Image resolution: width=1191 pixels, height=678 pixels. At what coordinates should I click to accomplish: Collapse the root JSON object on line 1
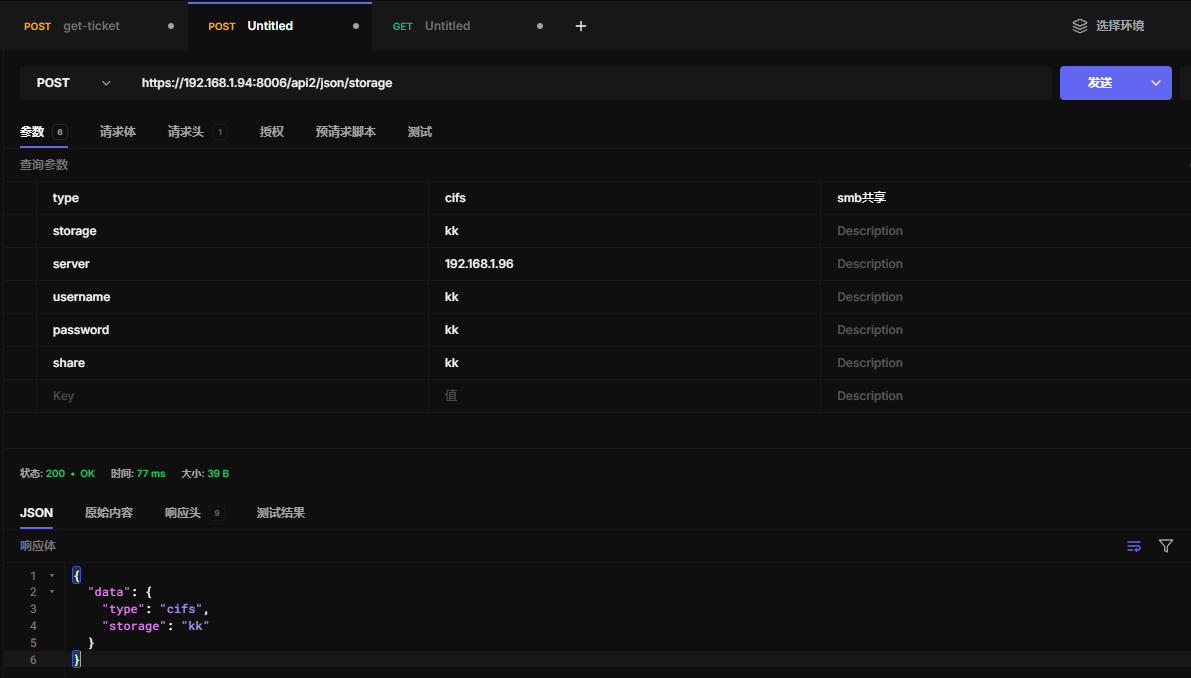tap(52, 576)
